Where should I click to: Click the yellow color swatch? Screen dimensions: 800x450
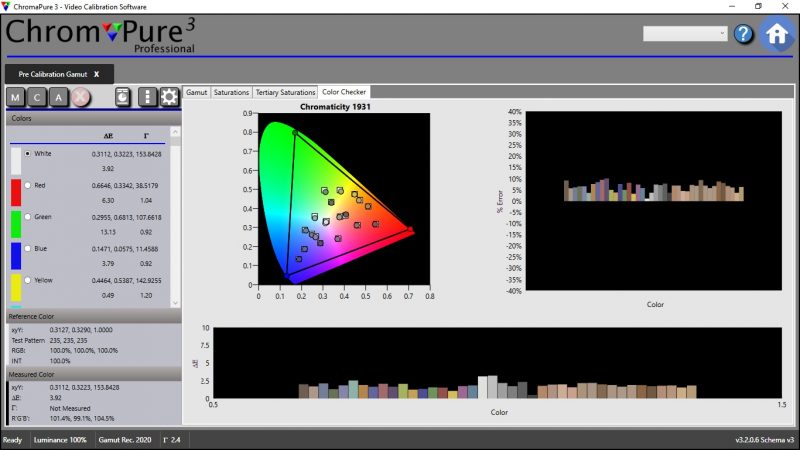[x=16, y=288]
